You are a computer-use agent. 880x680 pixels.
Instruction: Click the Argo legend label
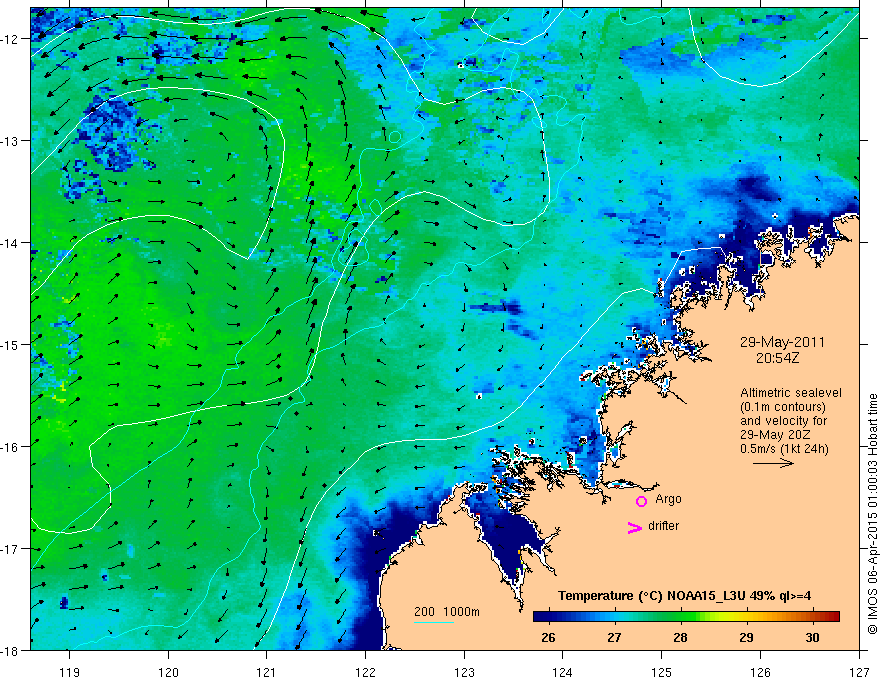[x=668, y=499]
